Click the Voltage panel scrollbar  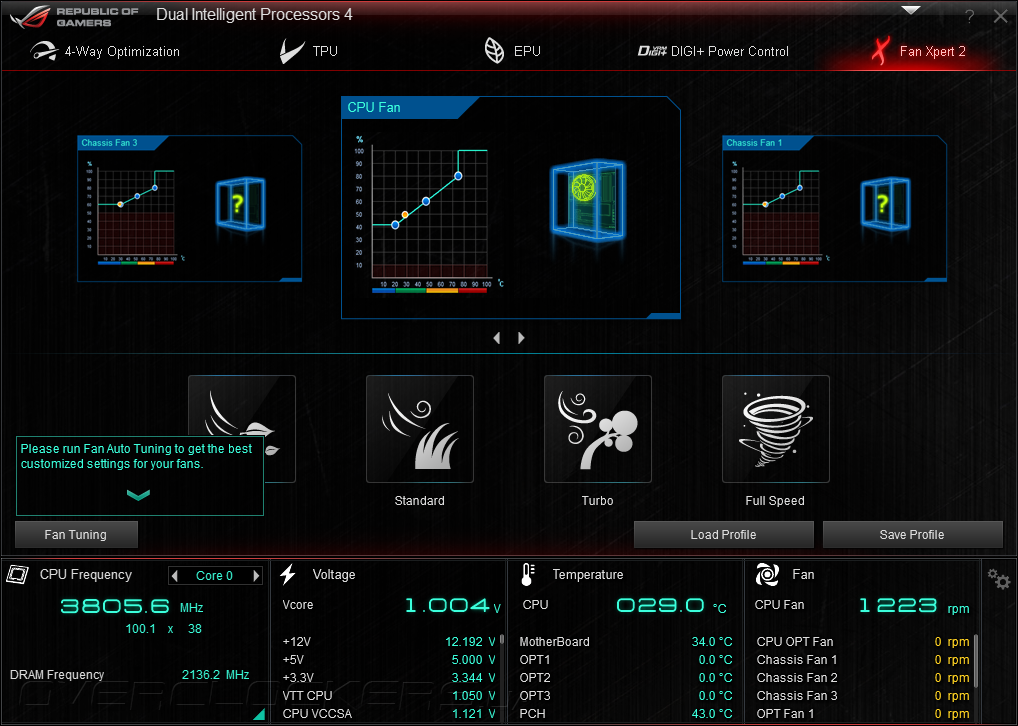(501, 640)
